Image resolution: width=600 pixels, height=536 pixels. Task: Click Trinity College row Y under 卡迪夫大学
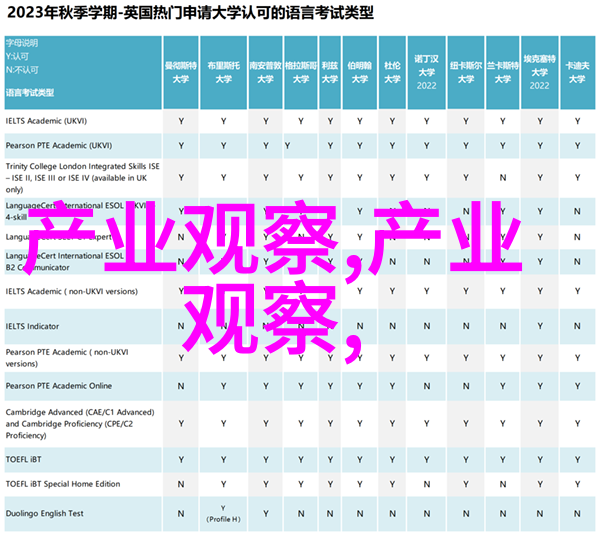(577, 178)
